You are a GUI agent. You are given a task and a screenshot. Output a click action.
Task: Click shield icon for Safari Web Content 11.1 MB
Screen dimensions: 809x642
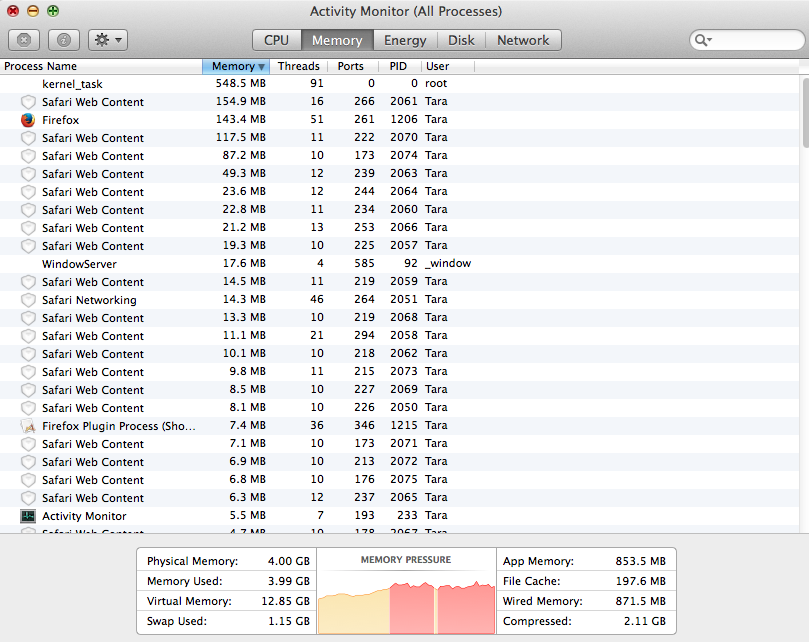pos(28,336)
